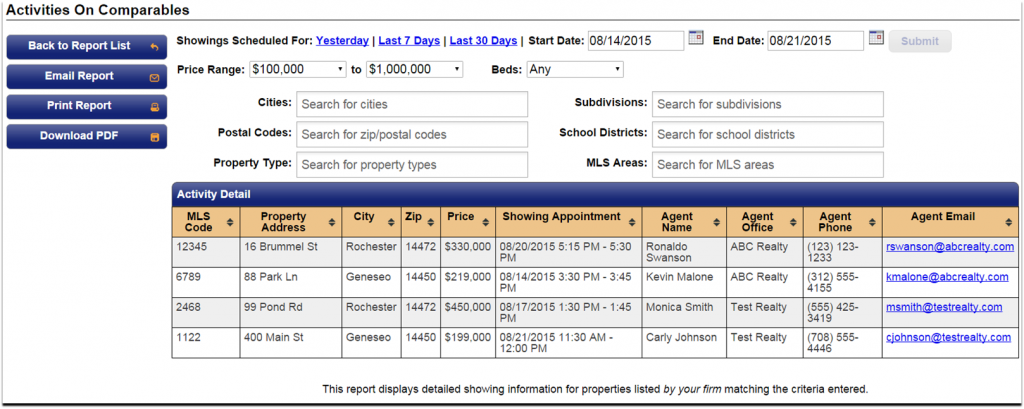Sort the table by Zip column
The width and height of the screenshot is (1024, 409).
pos(430,222)
